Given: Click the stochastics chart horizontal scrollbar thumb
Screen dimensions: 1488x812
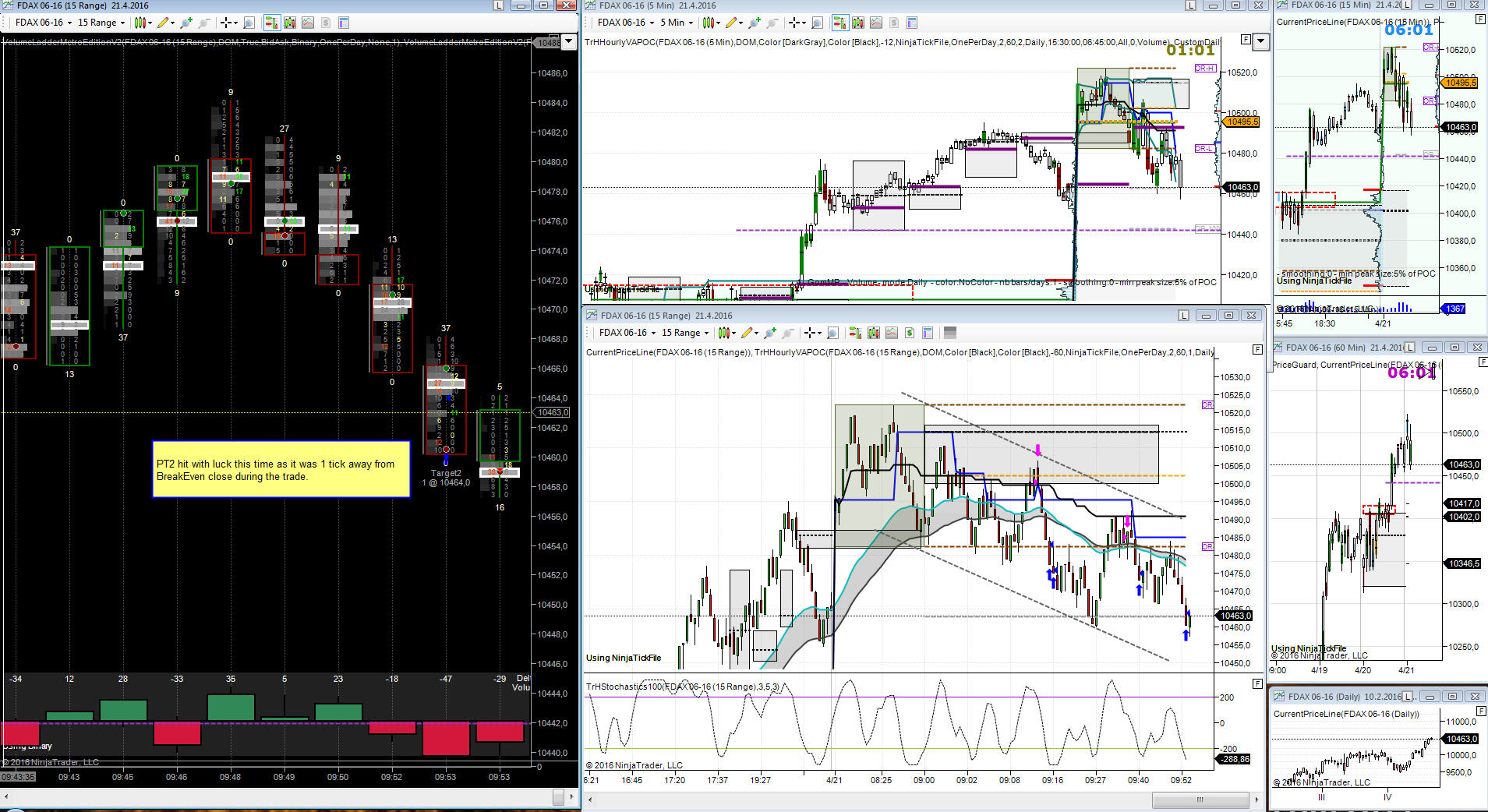Looking at the screenshot, I should point(1200,800).
